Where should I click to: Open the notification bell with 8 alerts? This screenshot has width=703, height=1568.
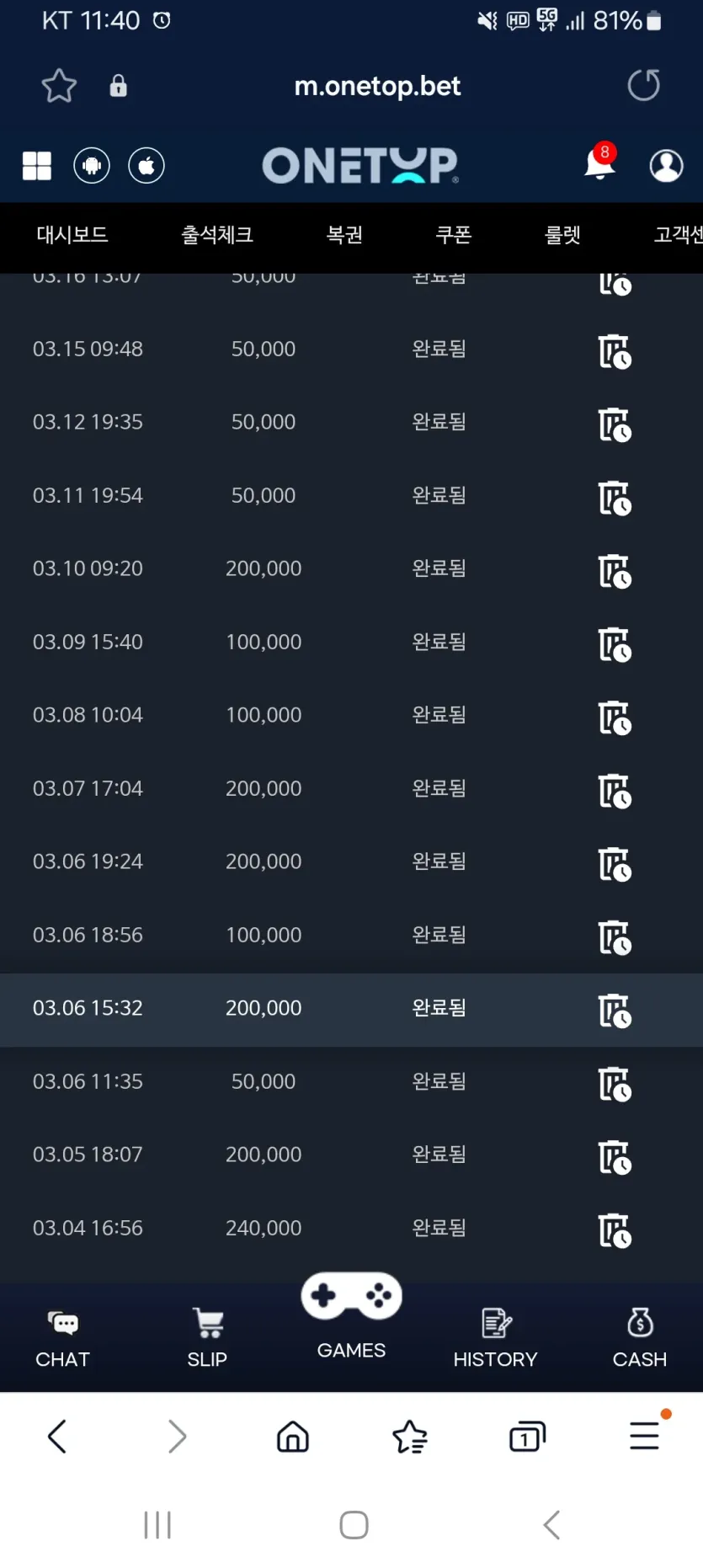click(x=600, y=162)
